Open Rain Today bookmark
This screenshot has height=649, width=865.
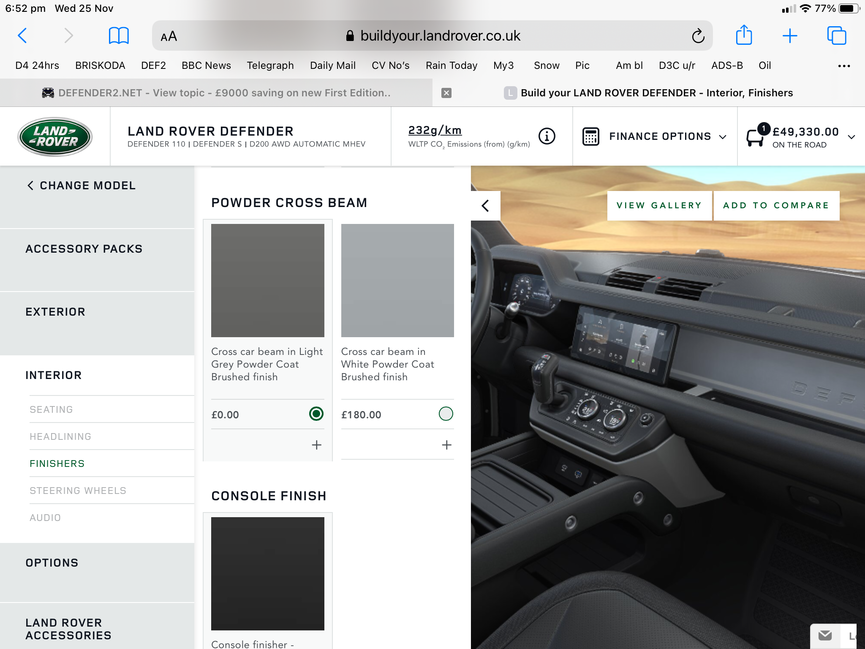[451, 66]
